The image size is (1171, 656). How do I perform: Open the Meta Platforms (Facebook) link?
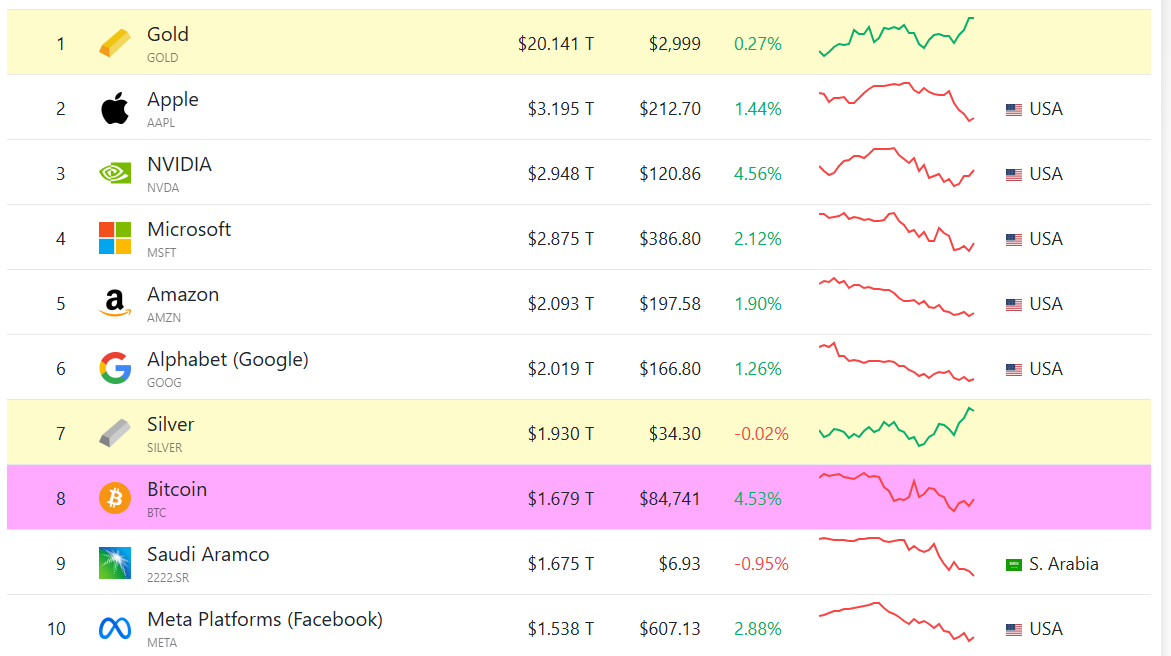265,619
